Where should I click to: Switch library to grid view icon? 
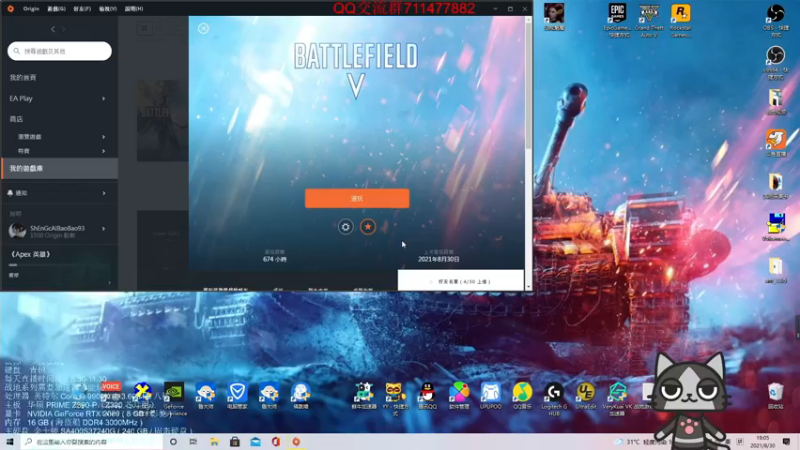tap(144, 29)
